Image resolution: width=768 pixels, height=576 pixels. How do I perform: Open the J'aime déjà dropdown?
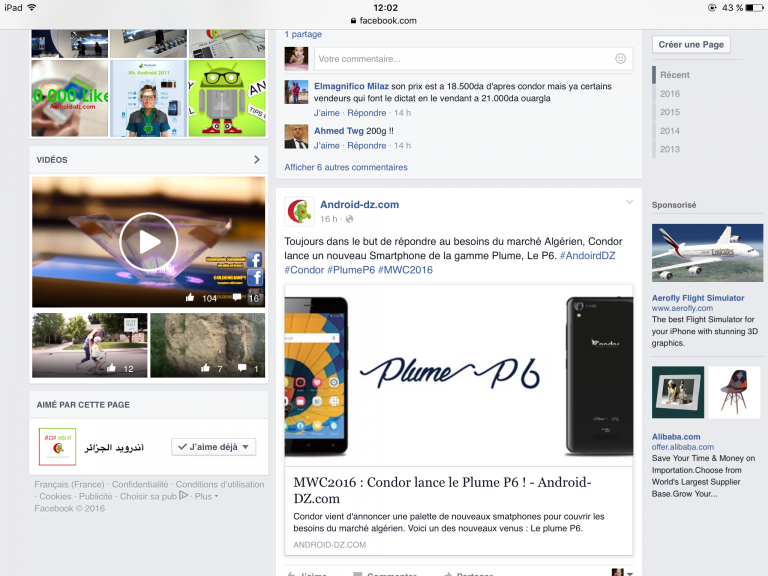point(214,447)
